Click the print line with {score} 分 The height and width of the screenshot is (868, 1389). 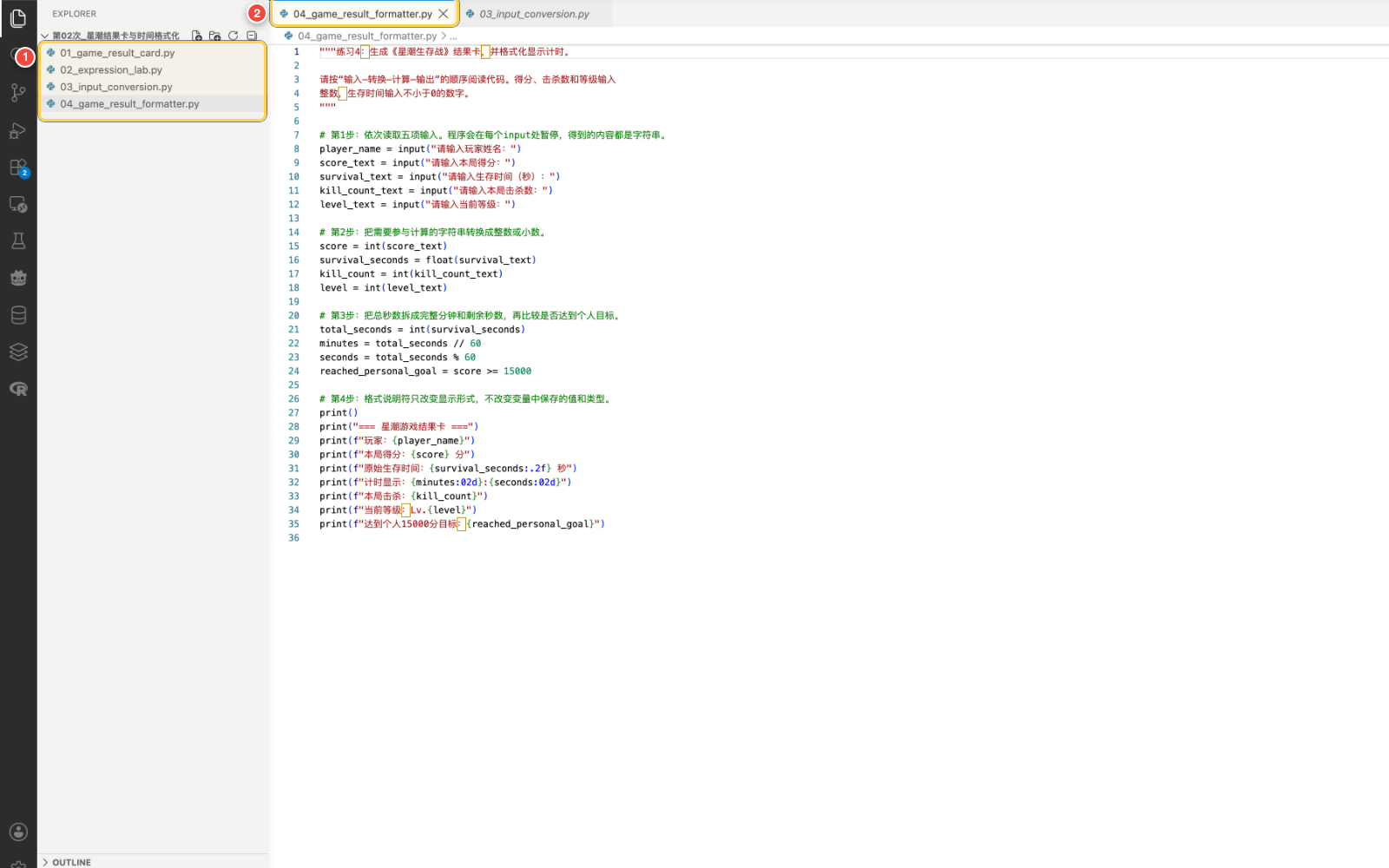pyautogui.click(x=398, y=455)
